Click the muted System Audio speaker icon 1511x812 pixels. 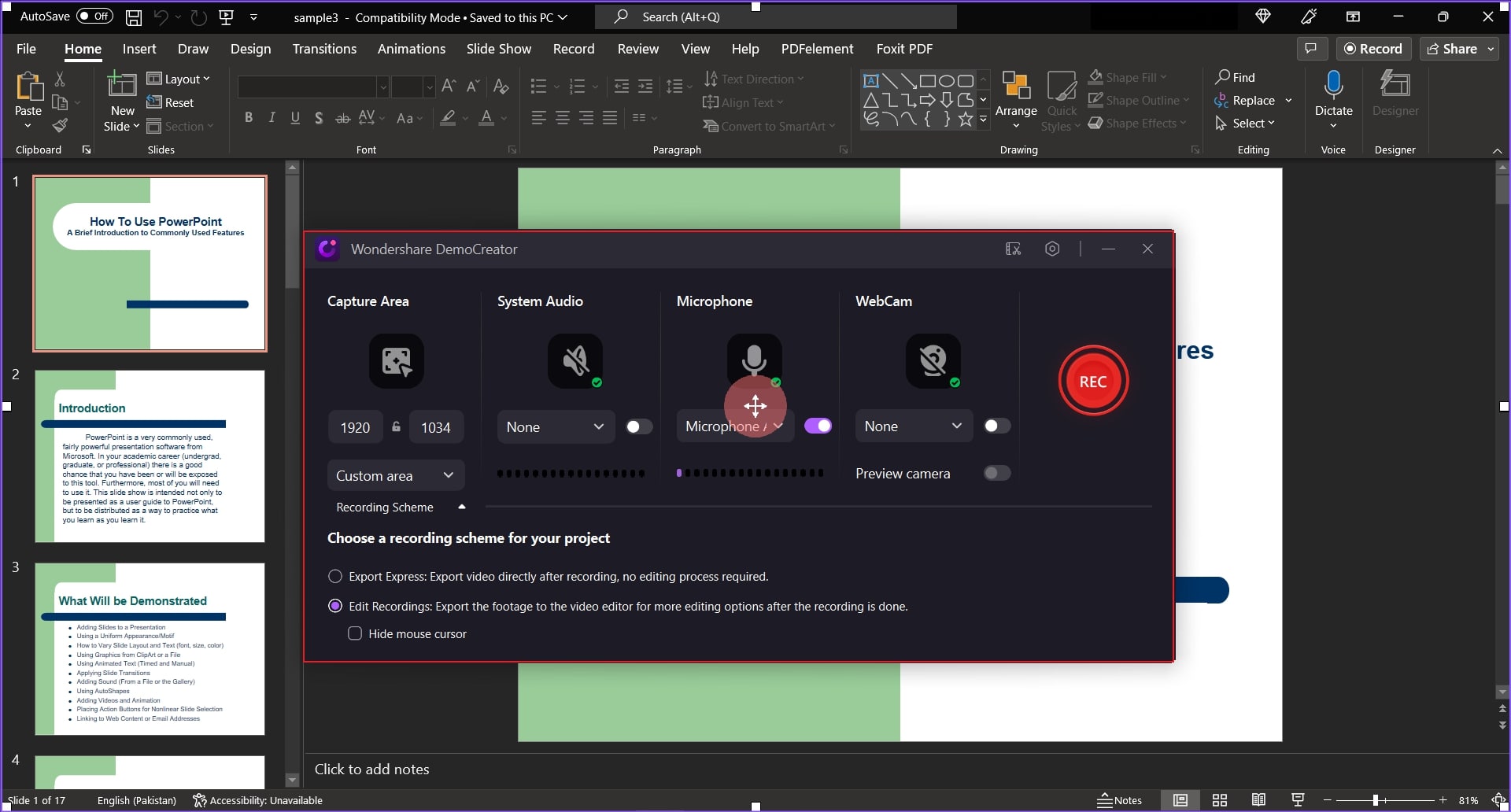[575, 361]
